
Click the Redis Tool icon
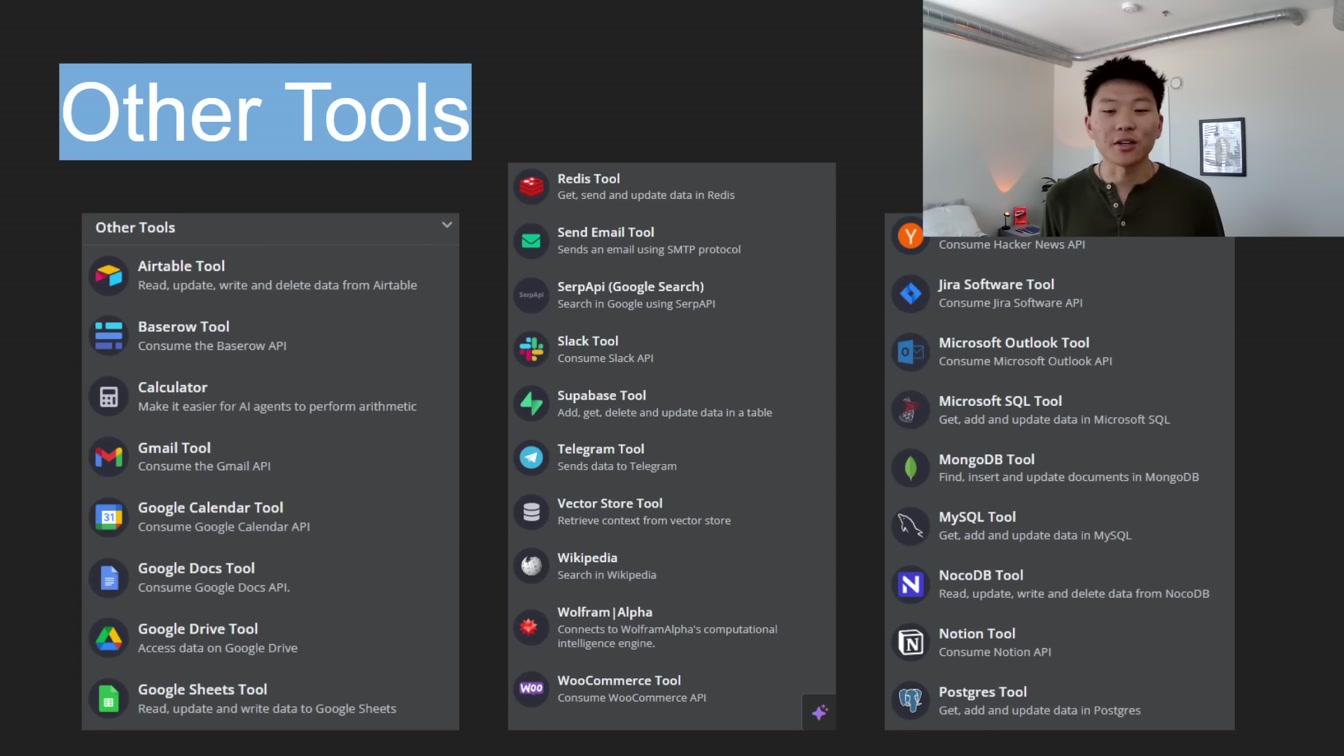pyautogui.click(x=531, y=186)
